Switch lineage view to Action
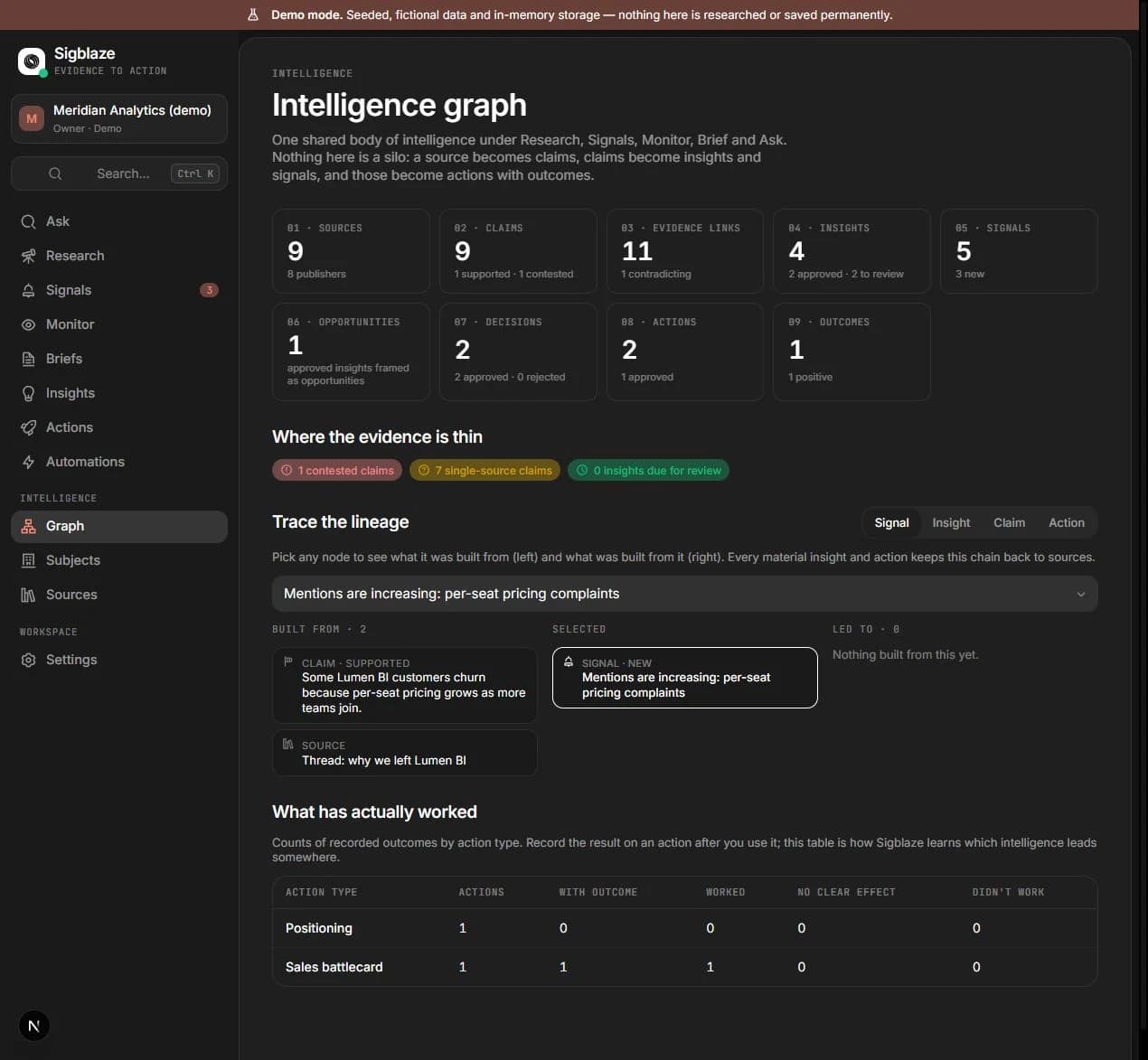The height and width of the screenshot is (1060, 1148). coord(1067,522)
